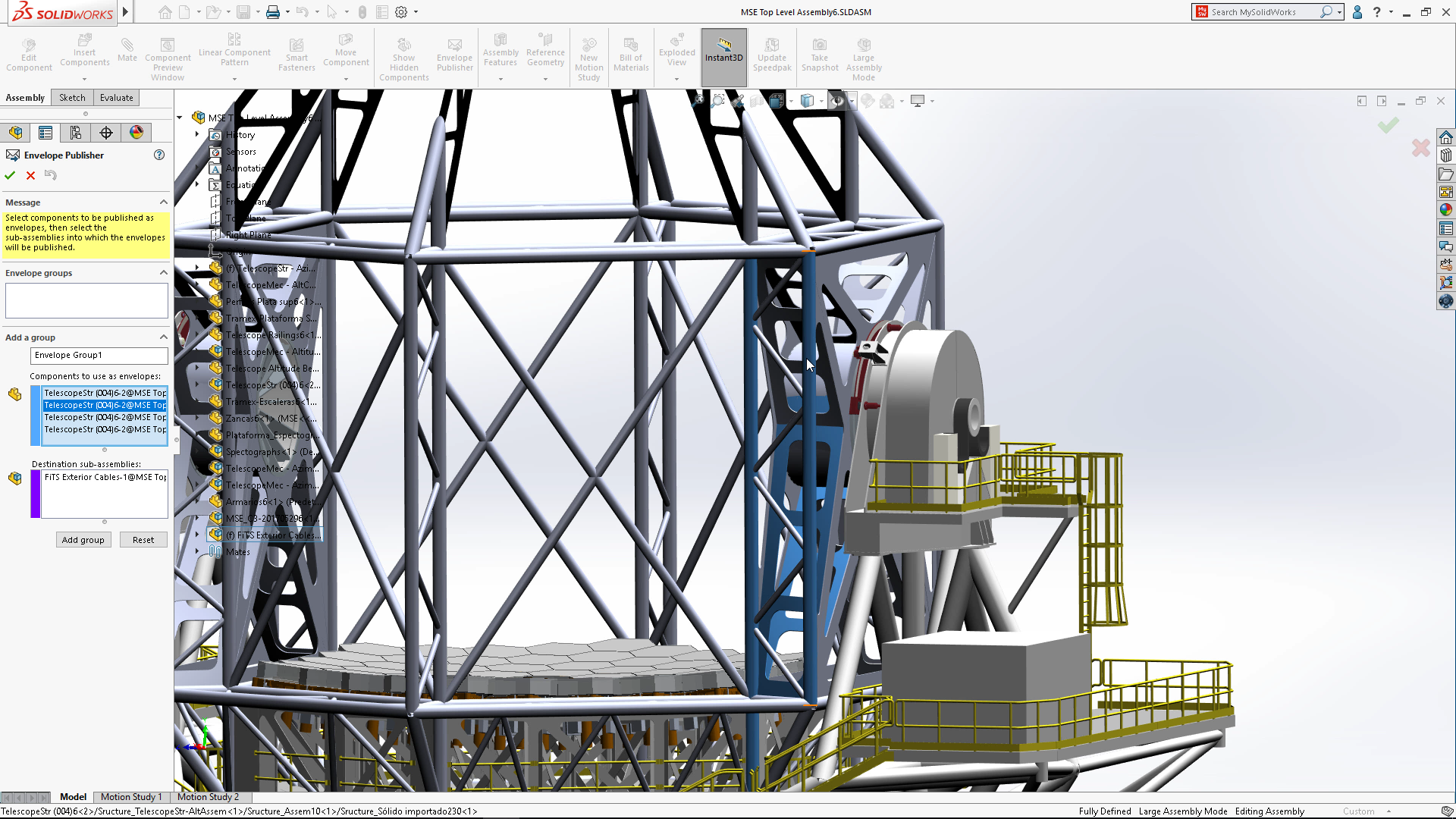Expand the Mates folder in feature tree
Screen dimensions: 1456x819
[x=197, y=551]
